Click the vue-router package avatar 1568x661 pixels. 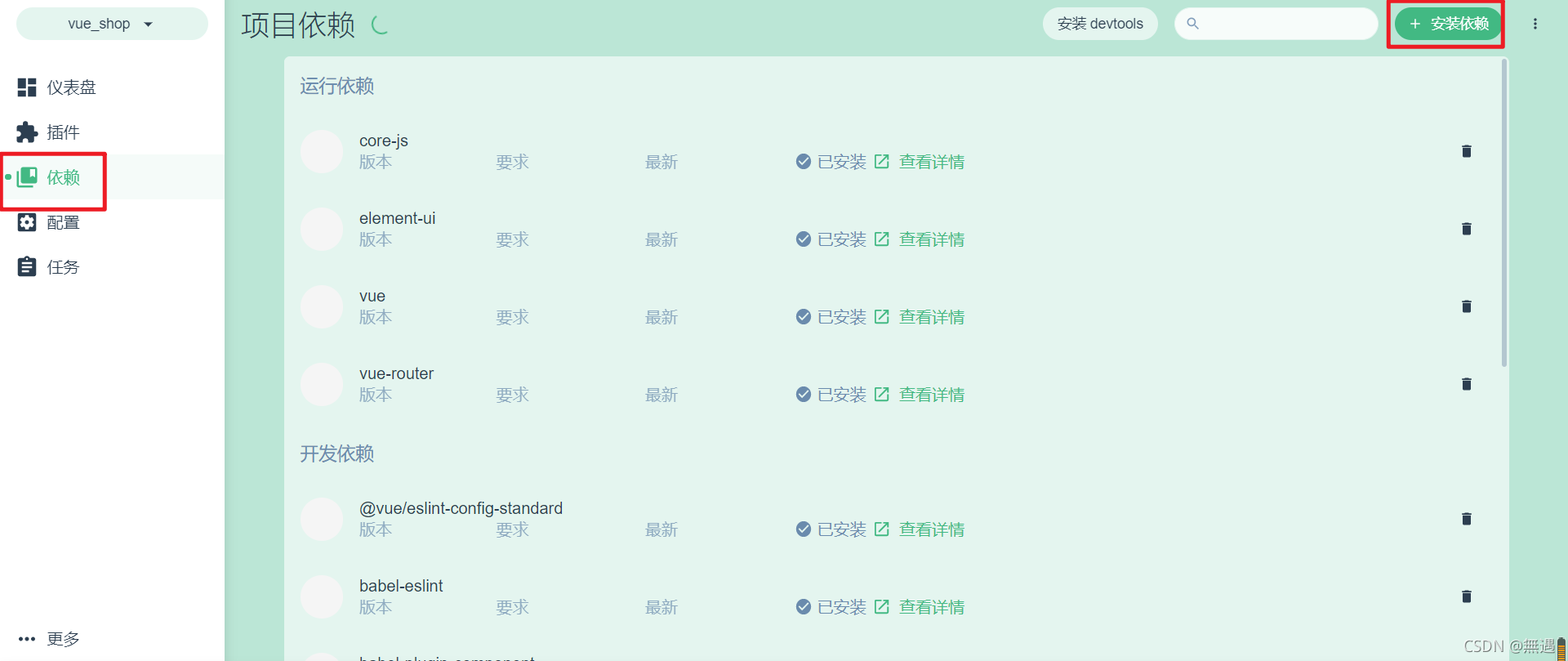pos(322,384)
